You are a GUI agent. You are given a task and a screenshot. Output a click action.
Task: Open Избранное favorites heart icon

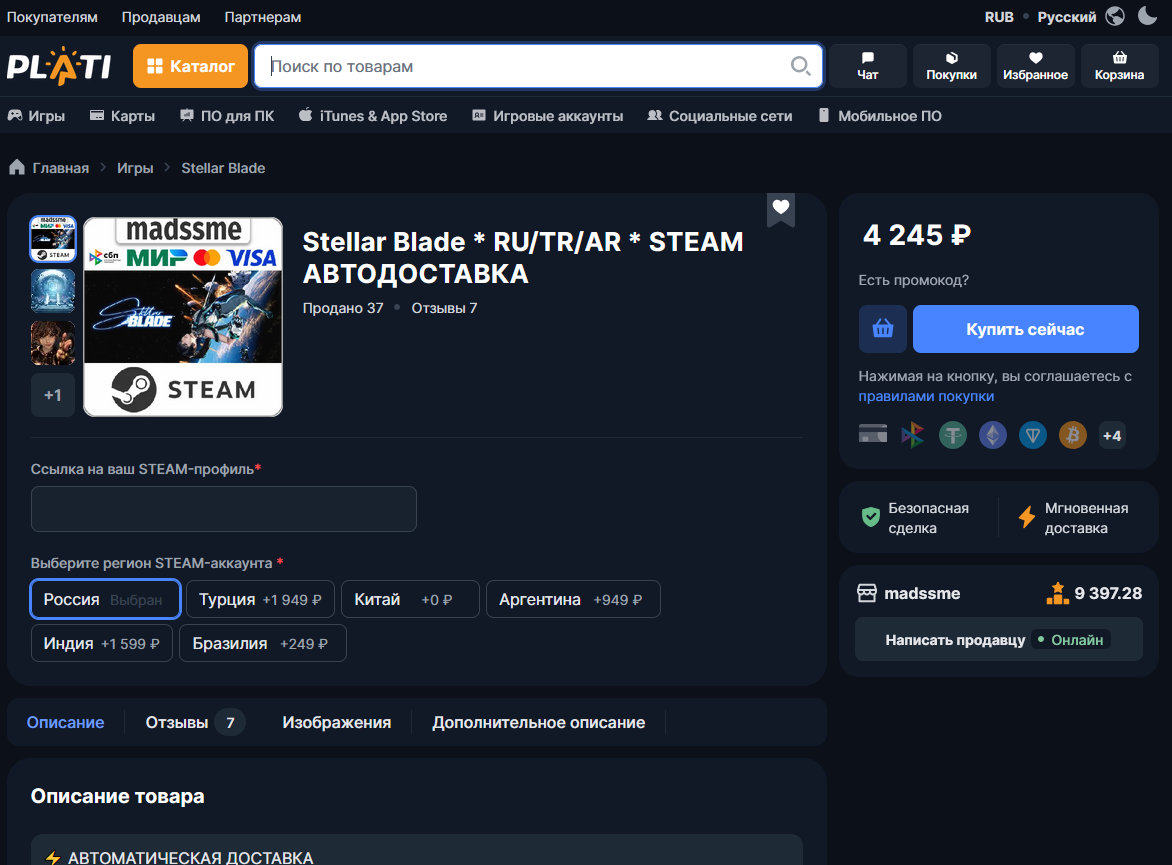click(x=1035, y=66)
